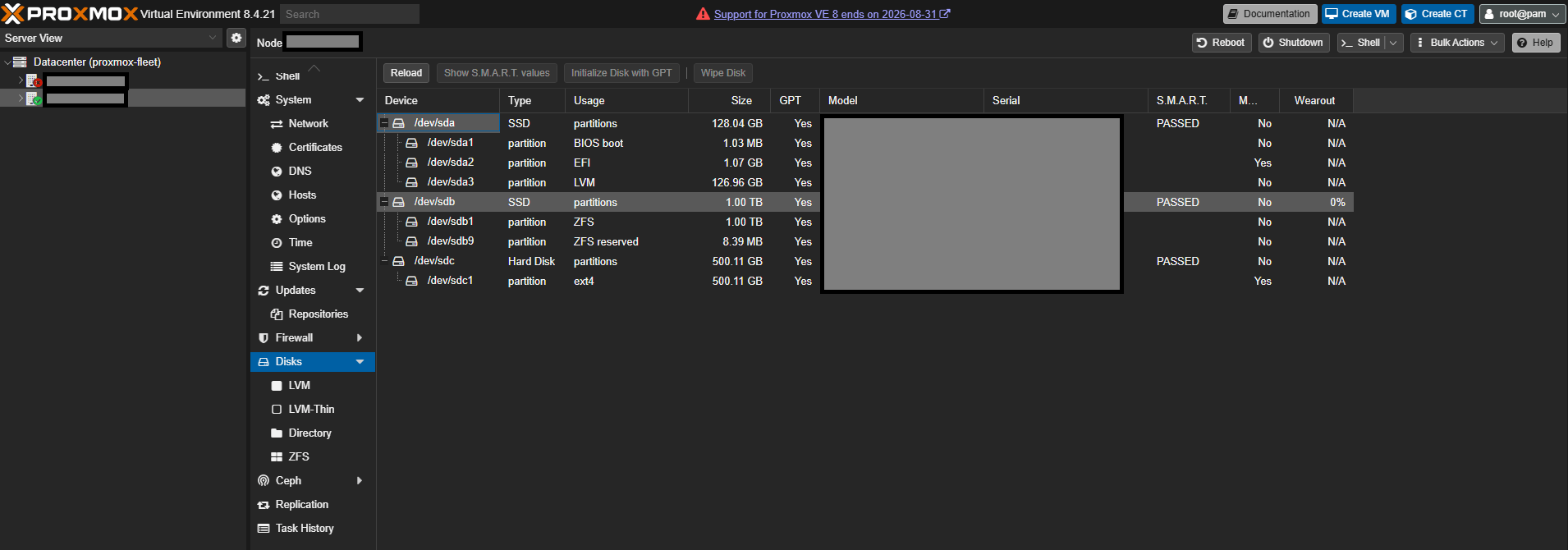Open the root@pam user menu
The image size is (1568, 550).
[1522, 14]
